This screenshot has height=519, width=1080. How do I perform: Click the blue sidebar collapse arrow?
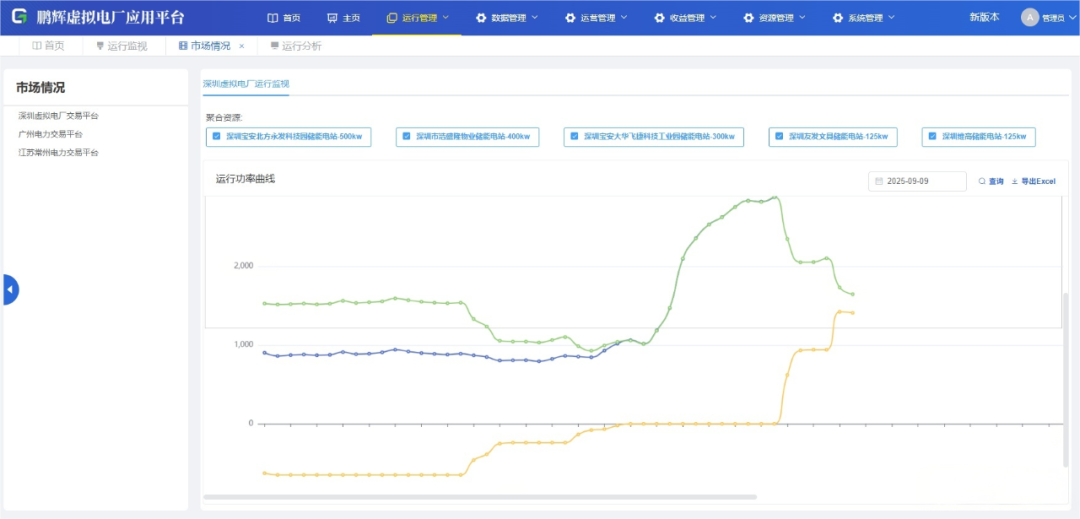click(10, 289)
